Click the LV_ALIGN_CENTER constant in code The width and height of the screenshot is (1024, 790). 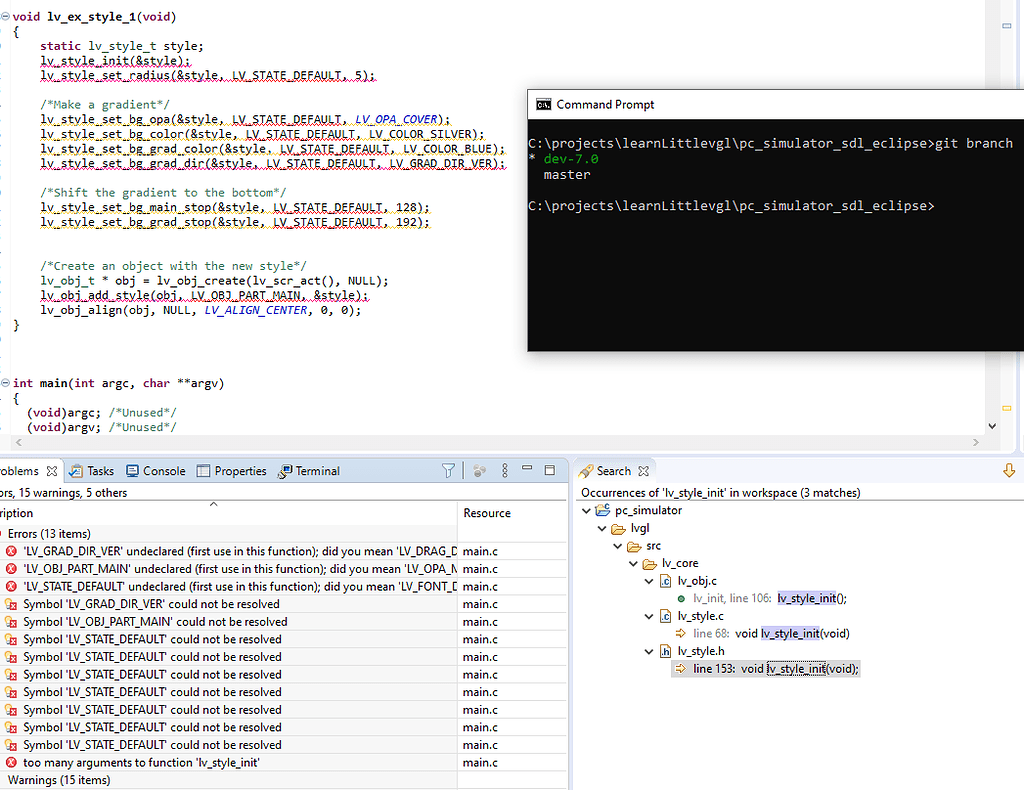coord(255,310)
